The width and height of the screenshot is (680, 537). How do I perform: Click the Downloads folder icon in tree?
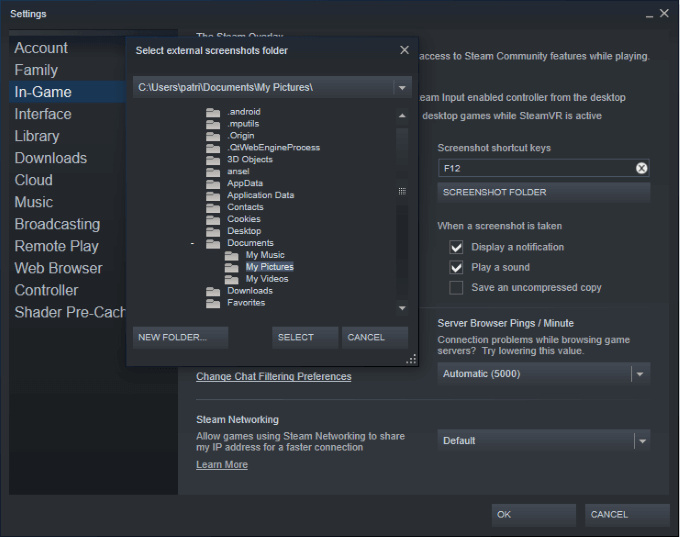[212, 291]
